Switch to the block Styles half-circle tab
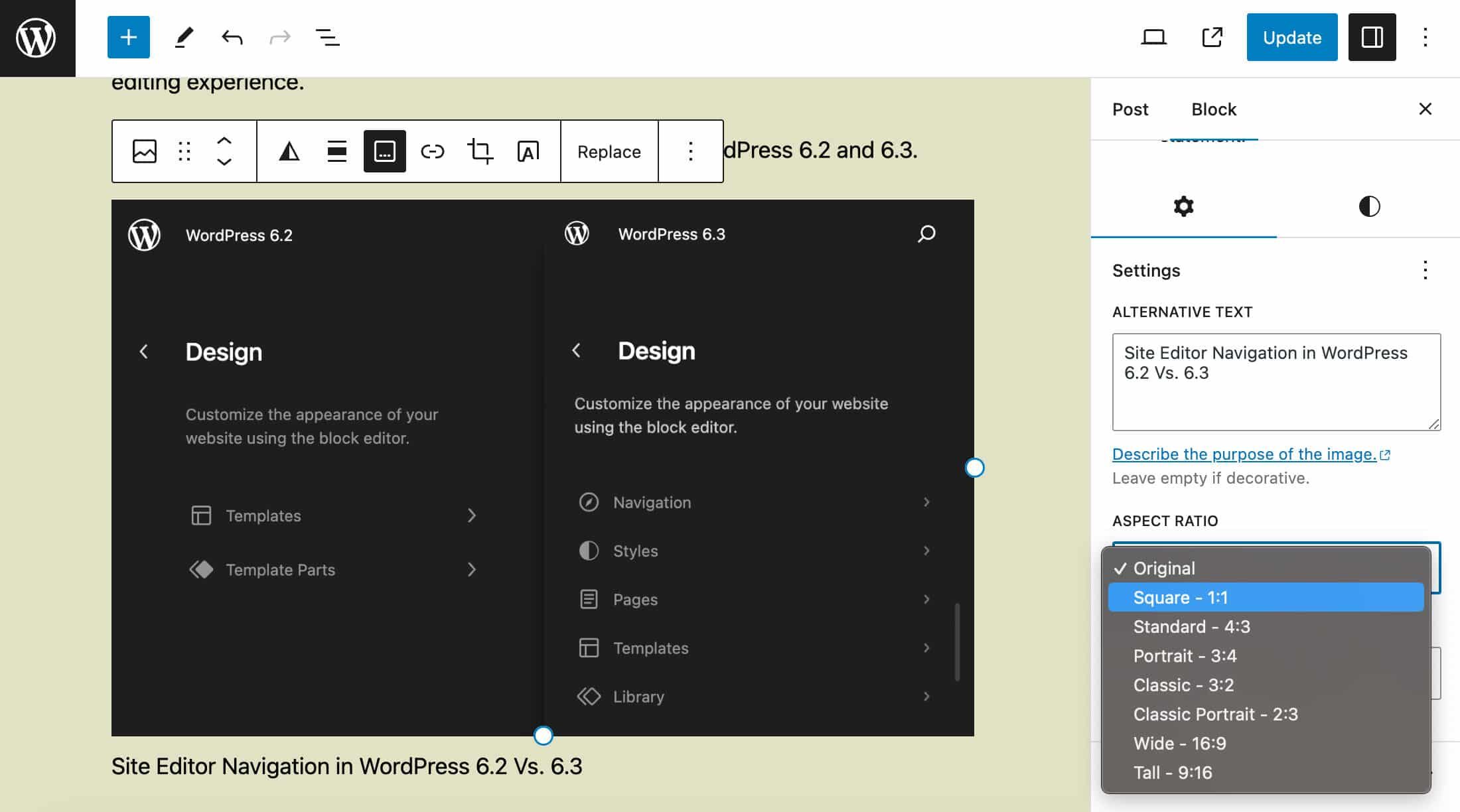Image resolution: width=1460 pixels, height=812 pixels. click(x=1368, y=206)
